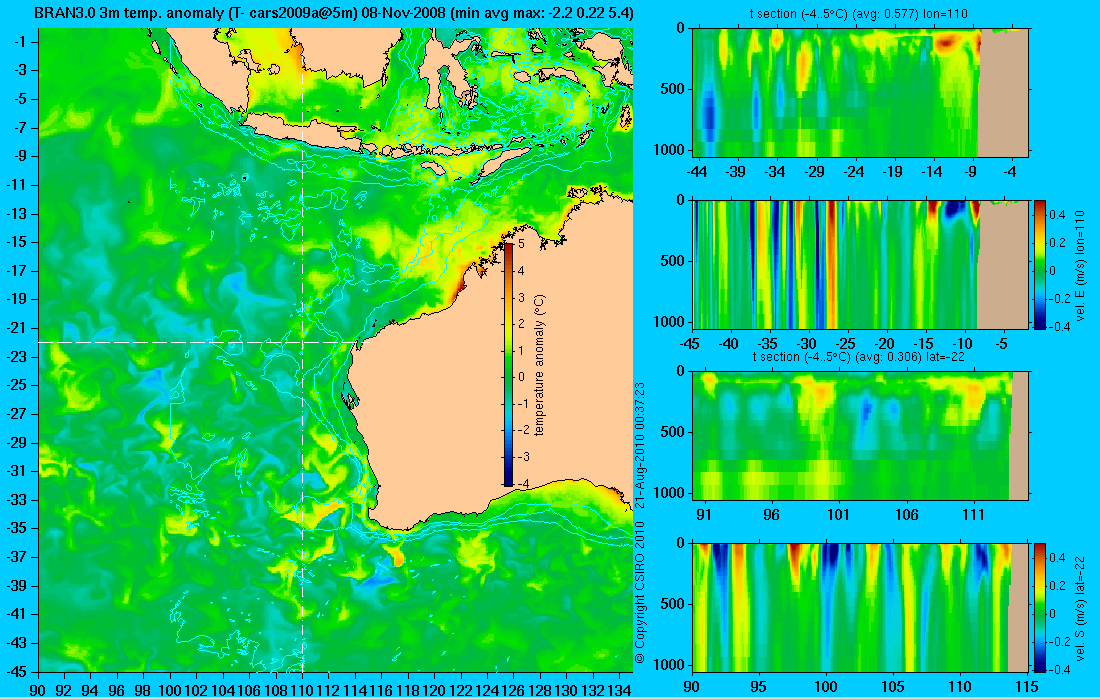Click the main temperature anomaly map
Image resolution: width=1100 pixels, height=700 pixels.
click(x=335, y=349)
